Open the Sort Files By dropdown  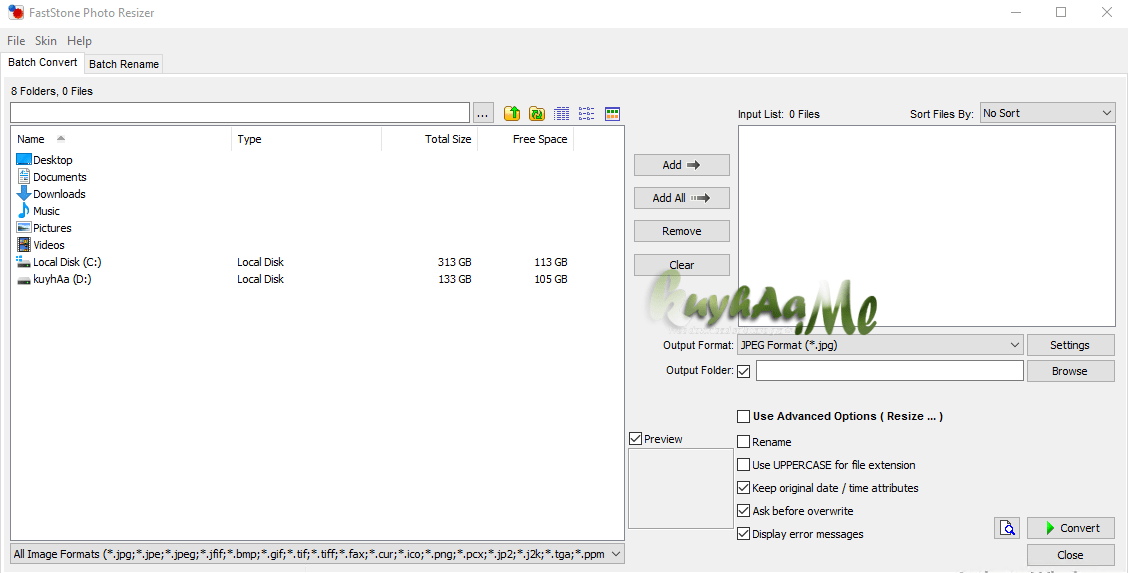pyautogui.click(x=1047, y=113)
